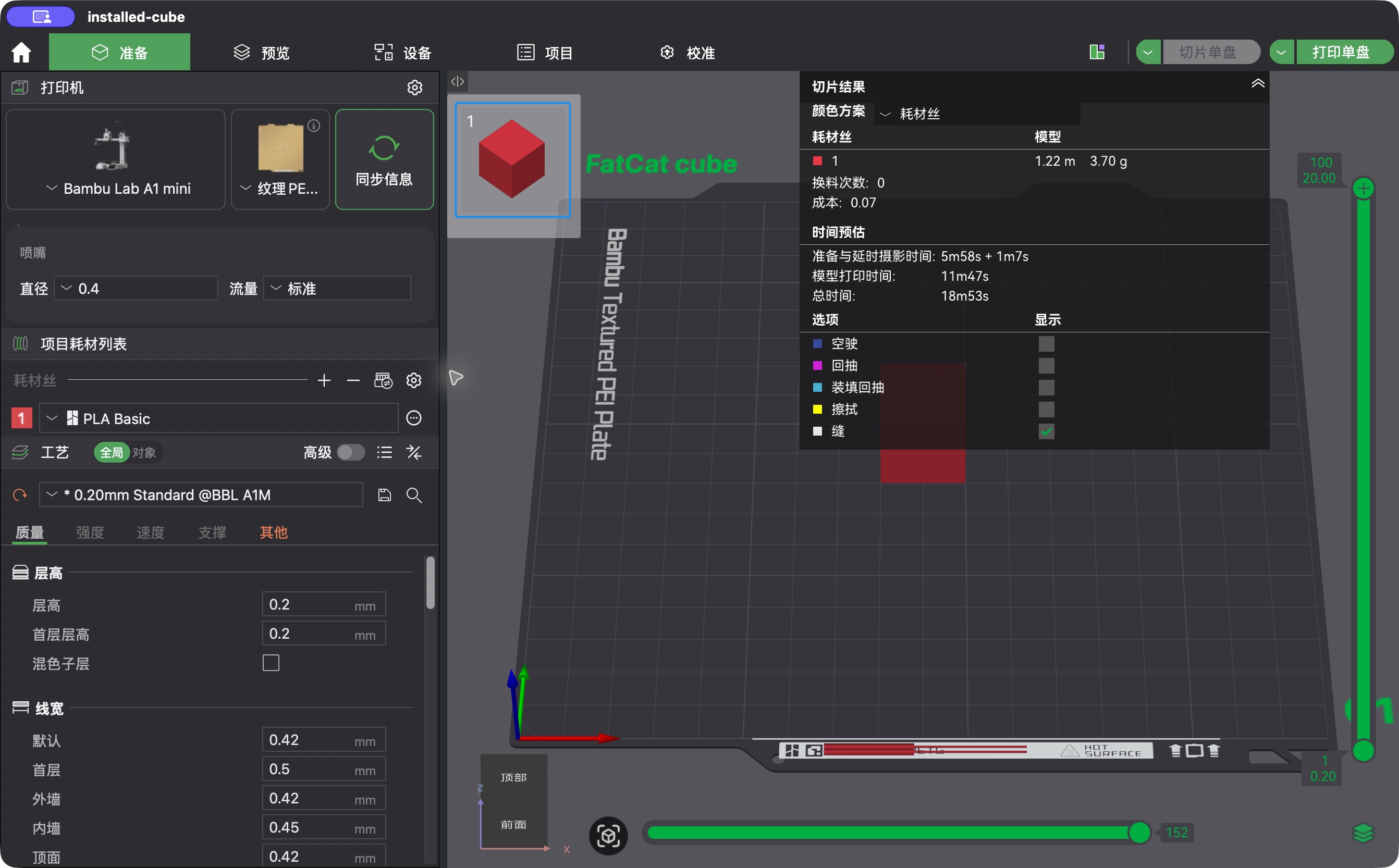Reset process preset changes icon
Image resolution: width=1399 pixels, height=868 pixels.
20,494
